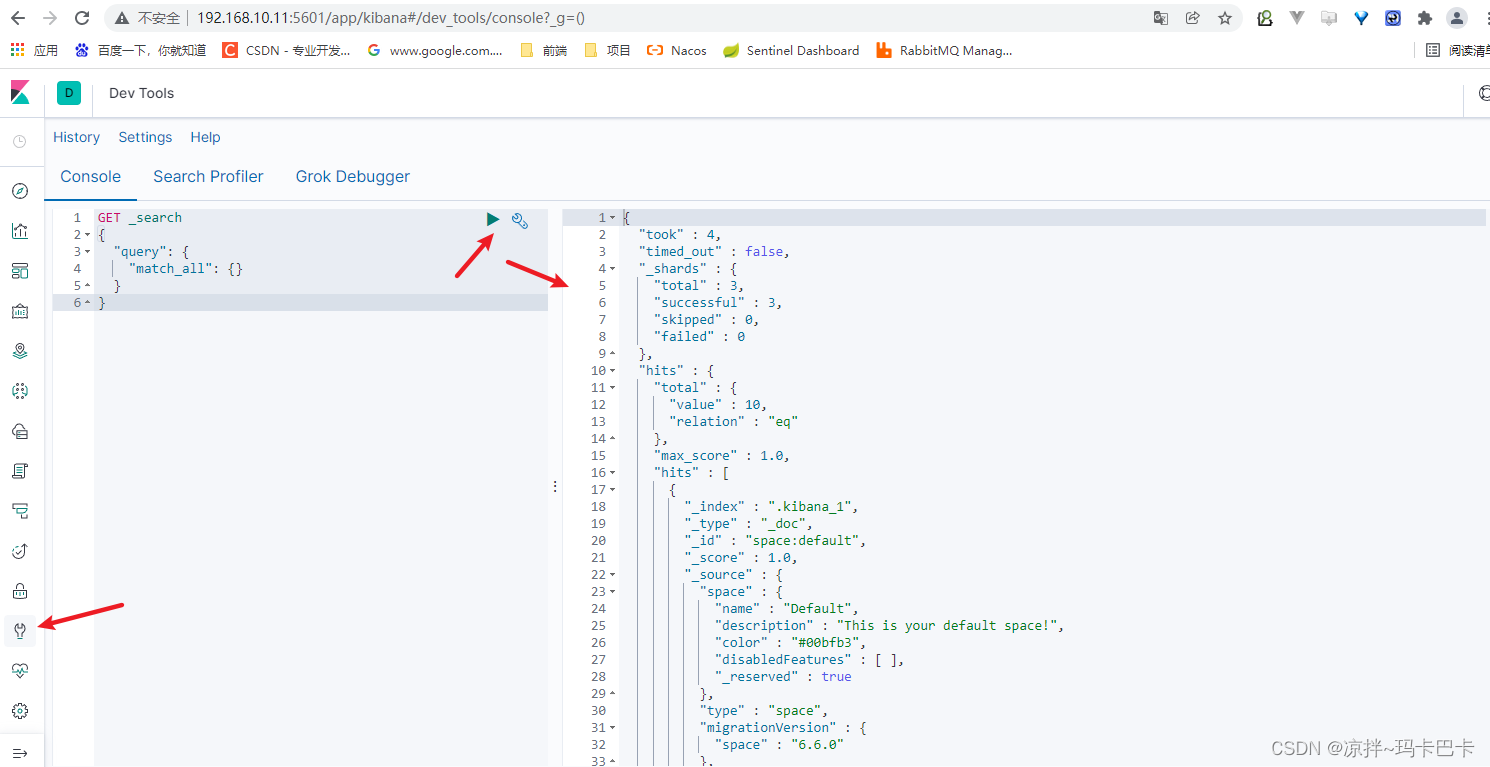Image resolution: width=1490 pixels, height=767 pixels.
Task: Open the Settings menu item
Action: 145,137
